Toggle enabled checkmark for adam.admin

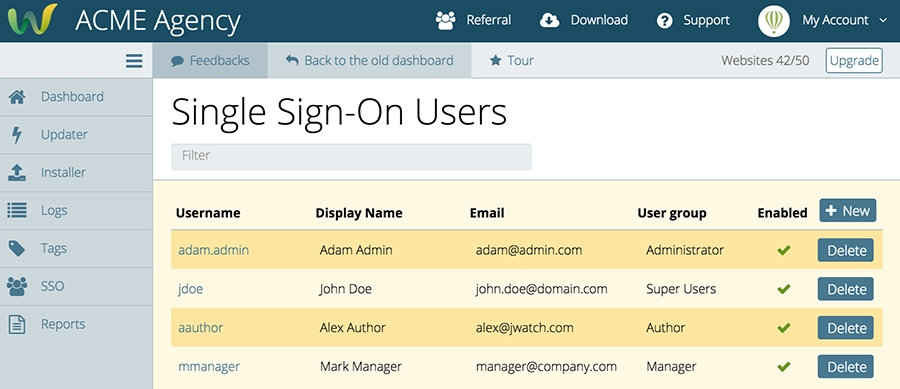[x=783, y=250]
